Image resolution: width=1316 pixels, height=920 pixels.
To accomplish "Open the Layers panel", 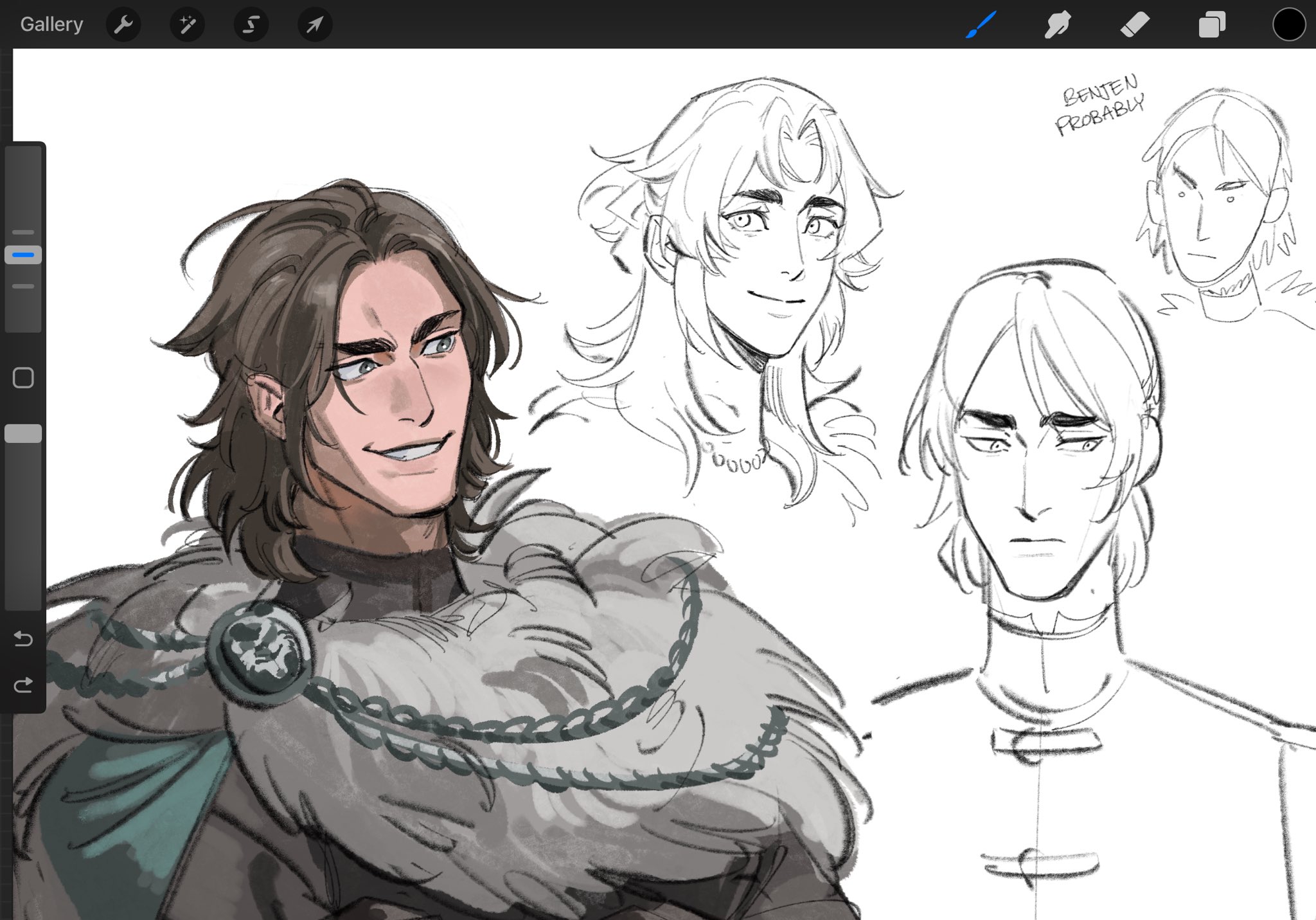I will (1212, 25).
